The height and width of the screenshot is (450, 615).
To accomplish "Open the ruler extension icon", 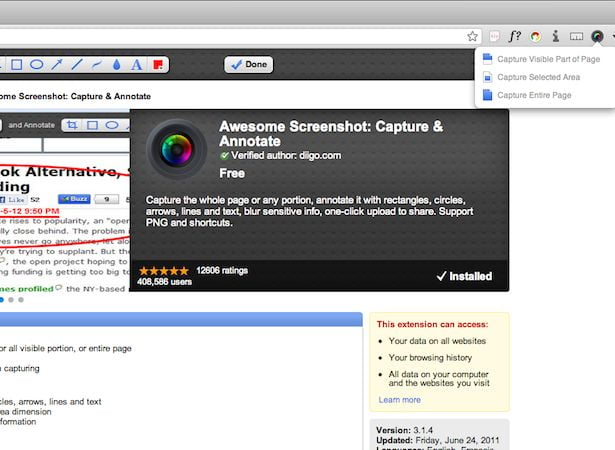I will (x=576, y=36).
